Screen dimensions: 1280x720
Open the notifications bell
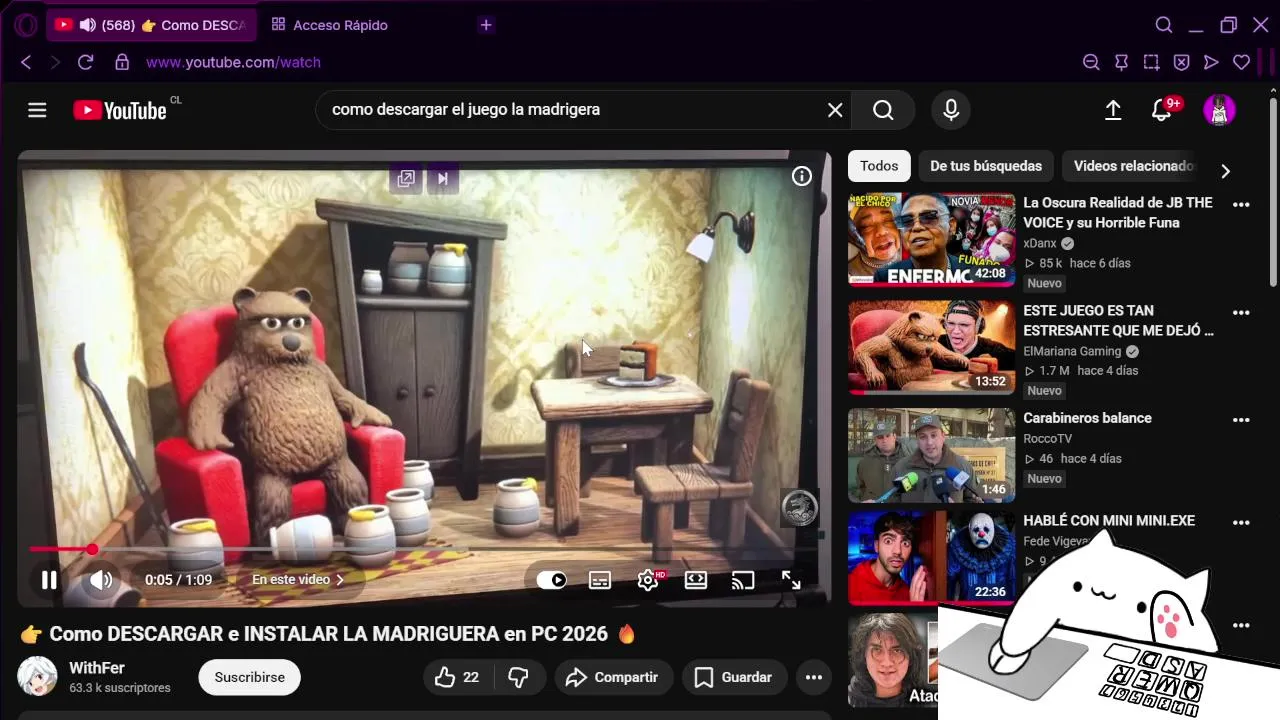(1161, 110)
